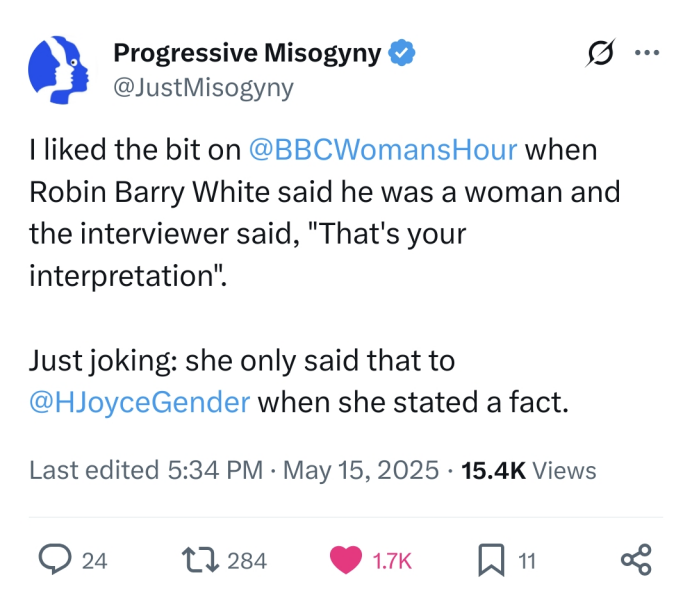The height and width of the screenshot is (600, 692).
Task: Open the 15.4K Views analytics
Action: (x=527, y=470)
